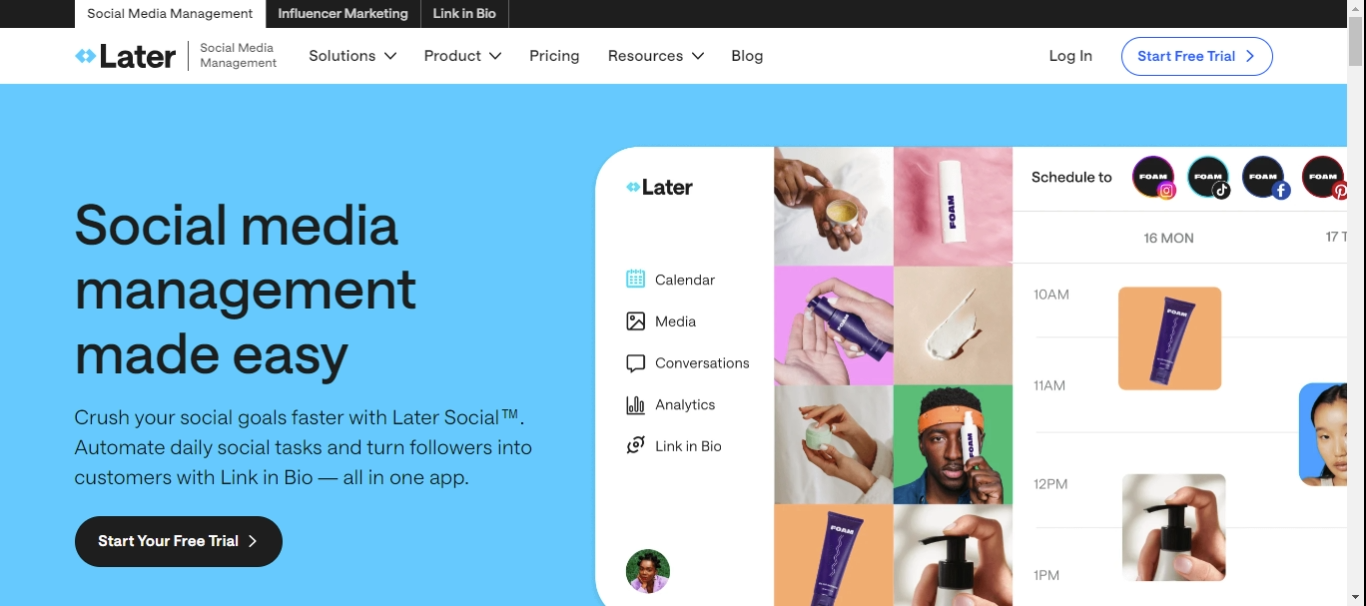
Task: Open the Analytics bar chart icon
Action: (635, 405)
